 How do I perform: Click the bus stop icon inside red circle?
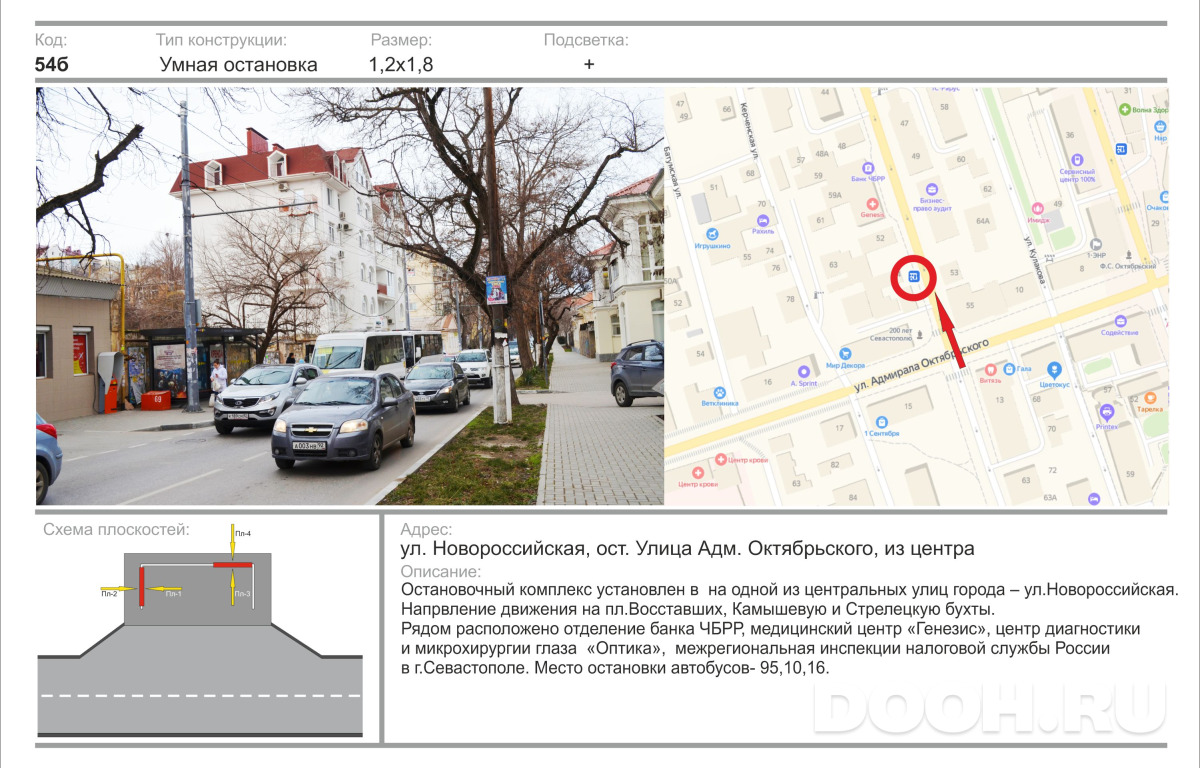click(913, 277)
